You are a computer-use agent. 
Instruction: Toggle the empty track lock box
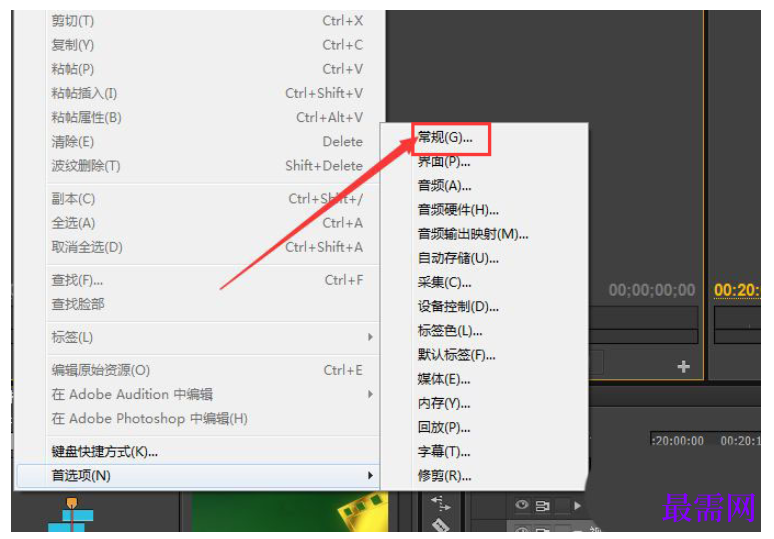(x=561, y=505)
